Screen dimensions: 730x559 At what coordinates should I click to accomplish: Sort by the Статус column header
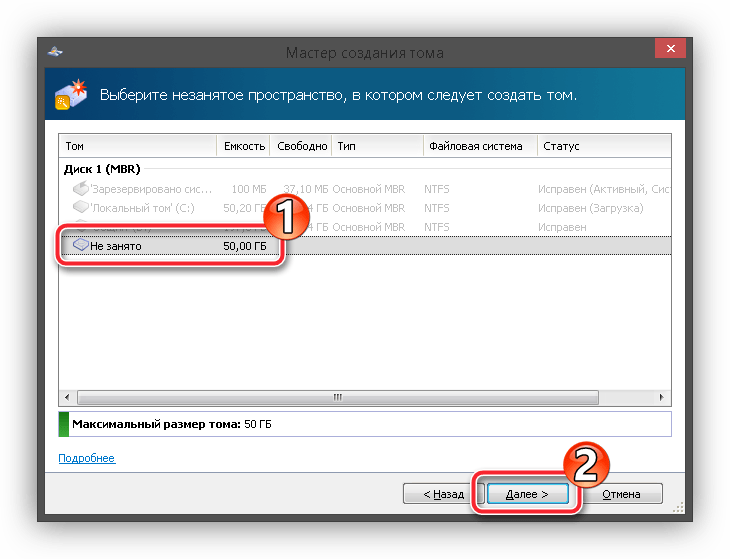click(x=604, y=146)
